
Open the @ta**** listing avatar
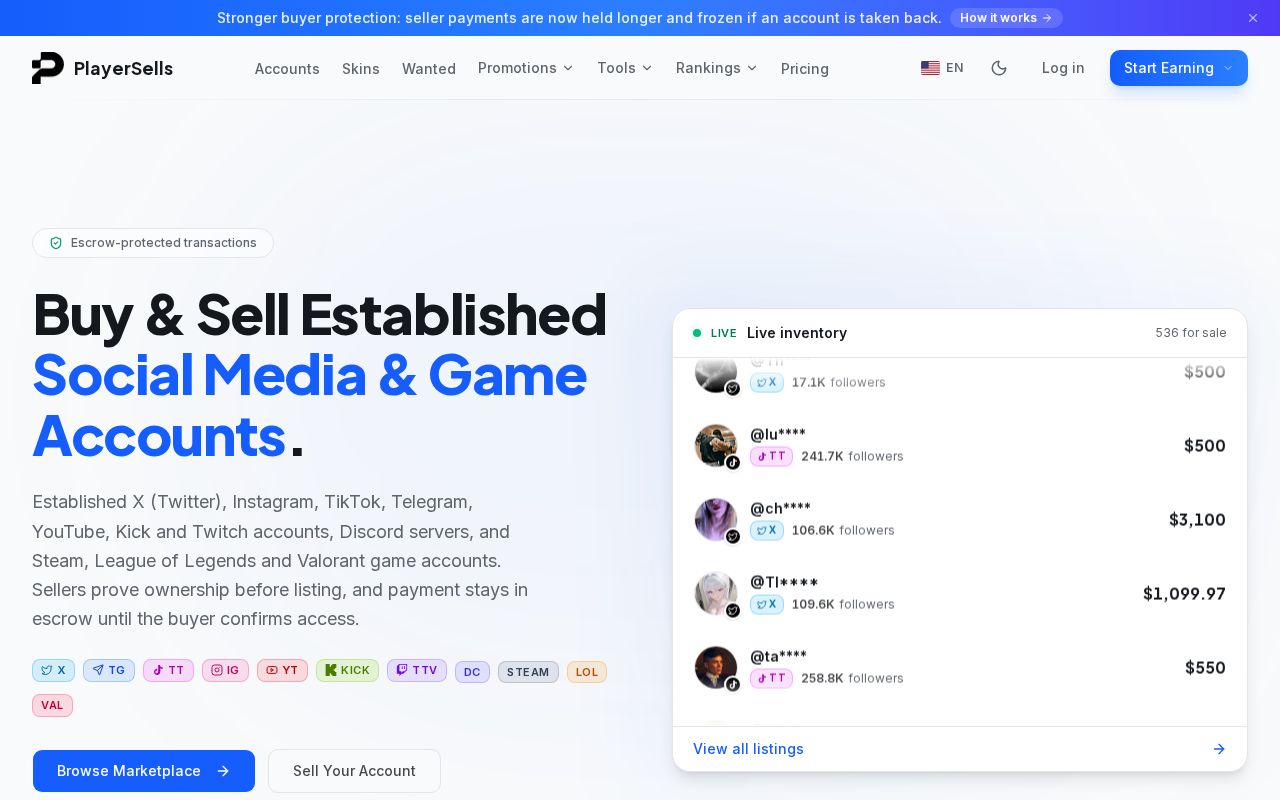click(x=716, y=668)
